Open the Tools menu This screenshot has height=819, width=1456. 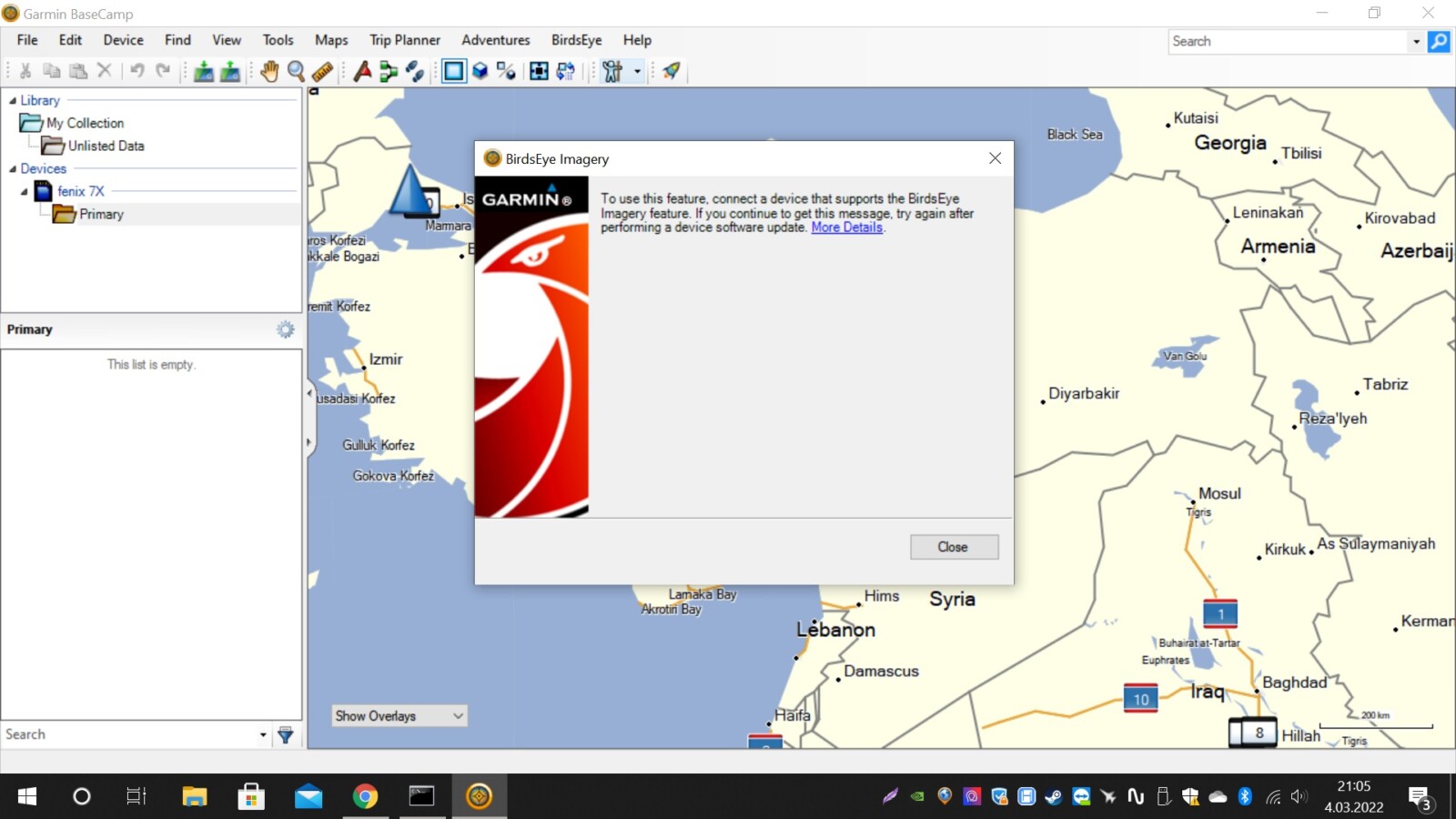tap(278, 40)
